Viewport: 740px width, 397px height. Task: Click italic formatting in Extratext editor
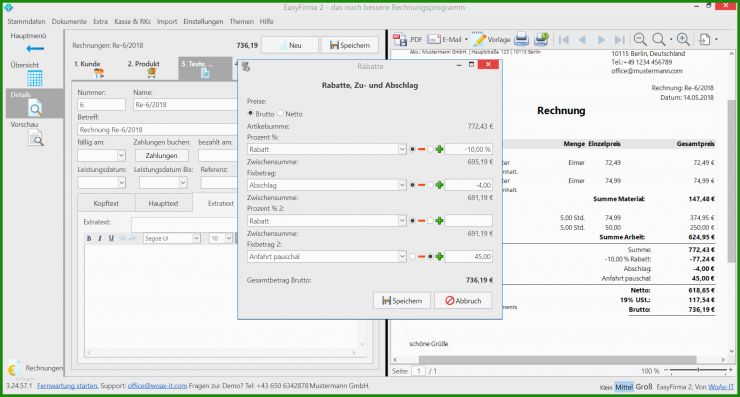[100, 238]
